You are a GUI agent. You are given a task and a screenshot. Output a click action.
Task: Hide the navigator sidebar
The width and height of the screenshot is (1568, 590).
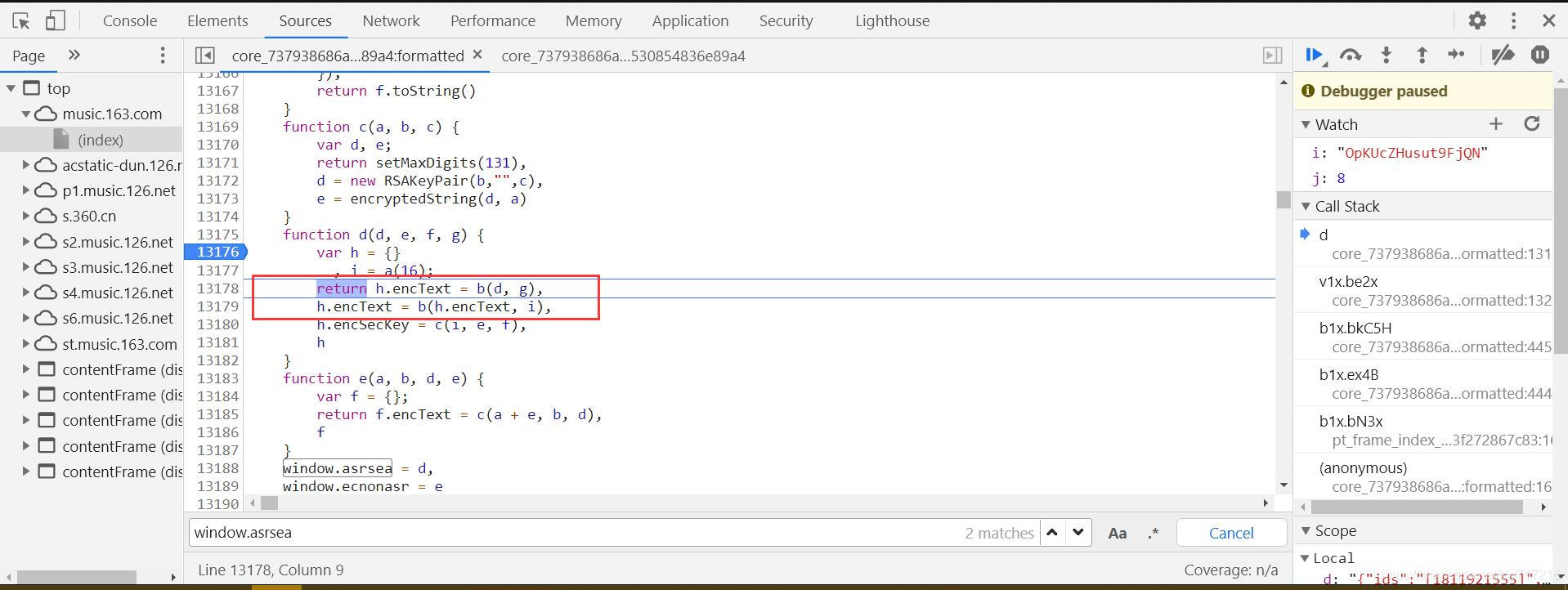(x=205, y=56)
